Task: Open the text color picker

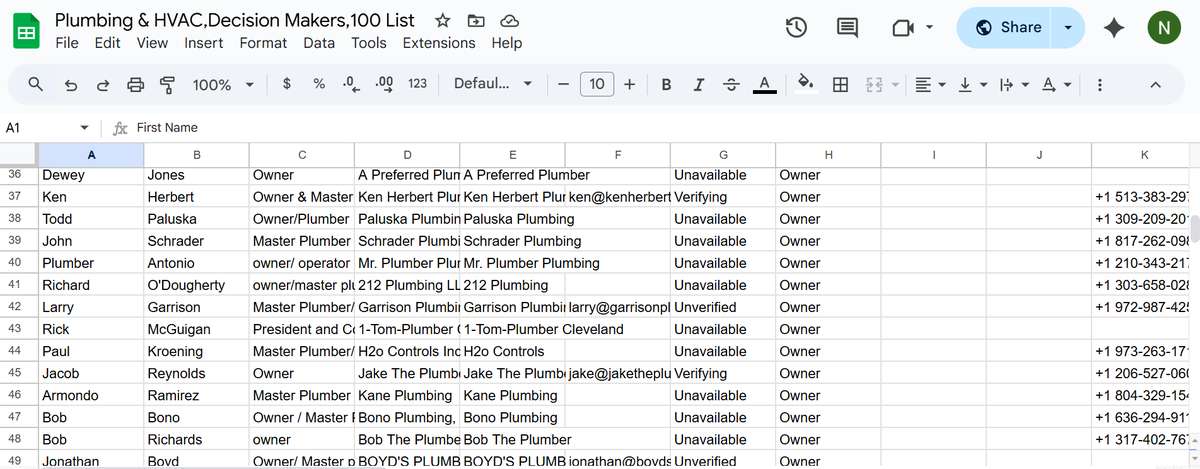Action: 764,85
